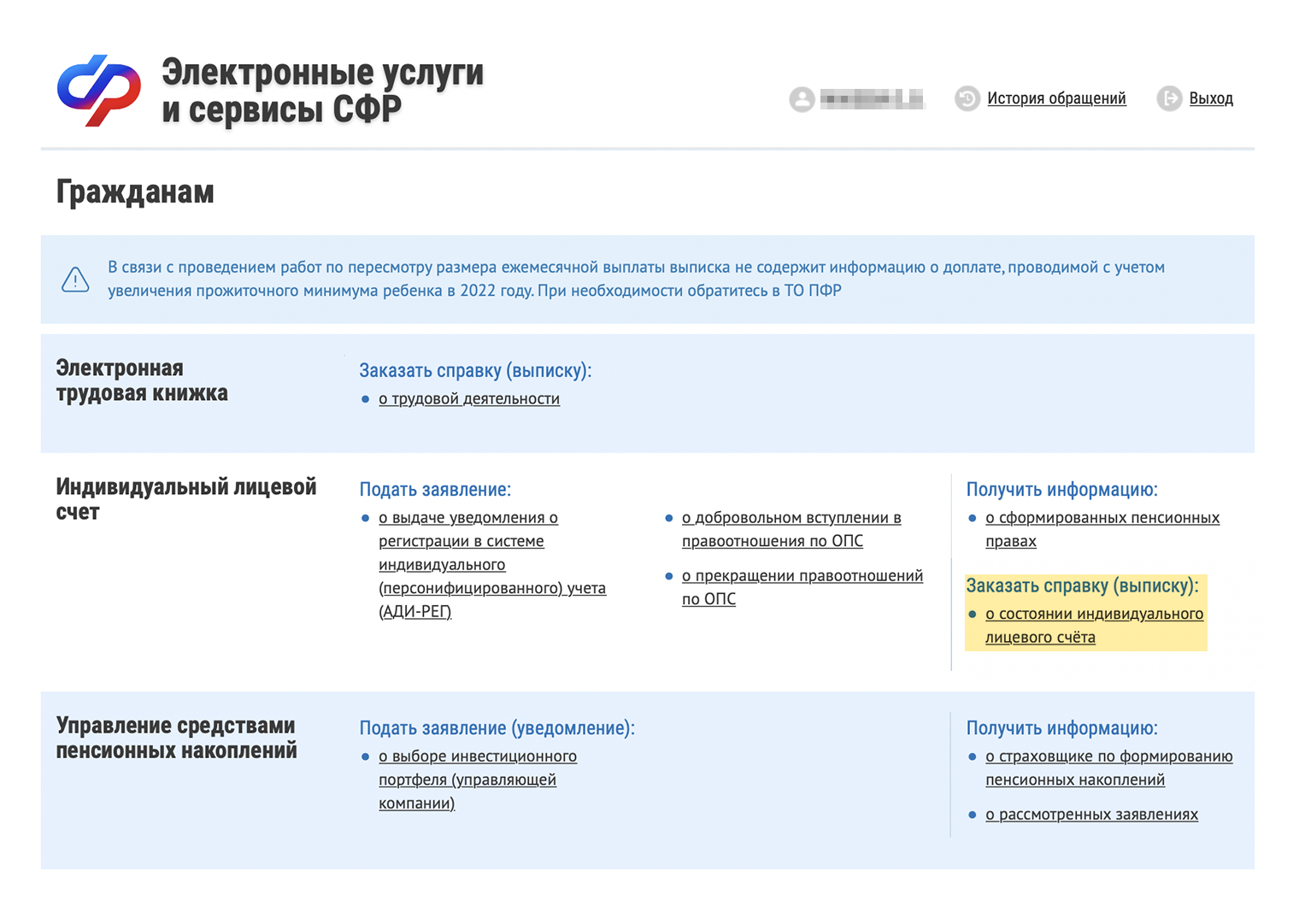This screenshot has width=1299, height=924.
Task: Open АДИ-РЕГ registration notification application
Action: [492, 564]
